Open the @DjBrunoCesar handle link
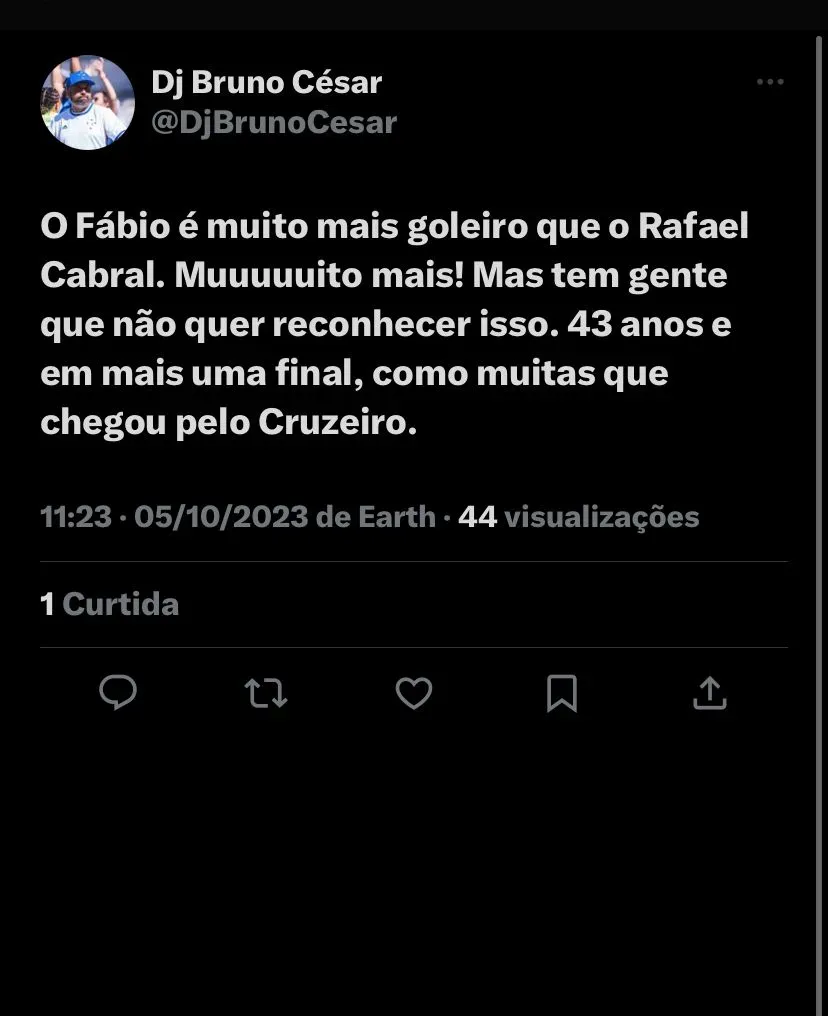 click(274, 122)
